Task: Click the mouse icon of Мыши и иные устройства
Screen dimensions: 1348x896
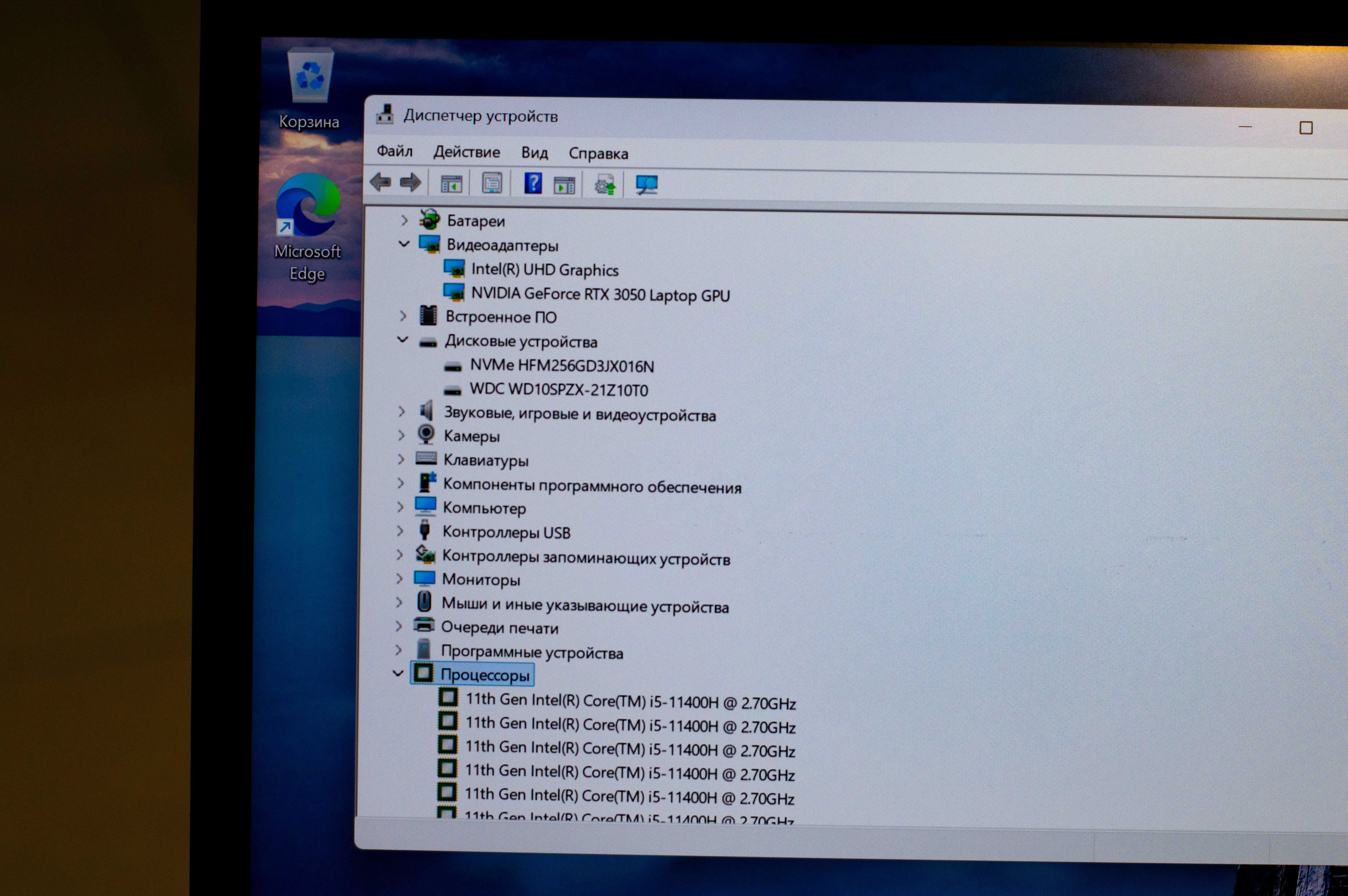Action: tap(424, 602)
